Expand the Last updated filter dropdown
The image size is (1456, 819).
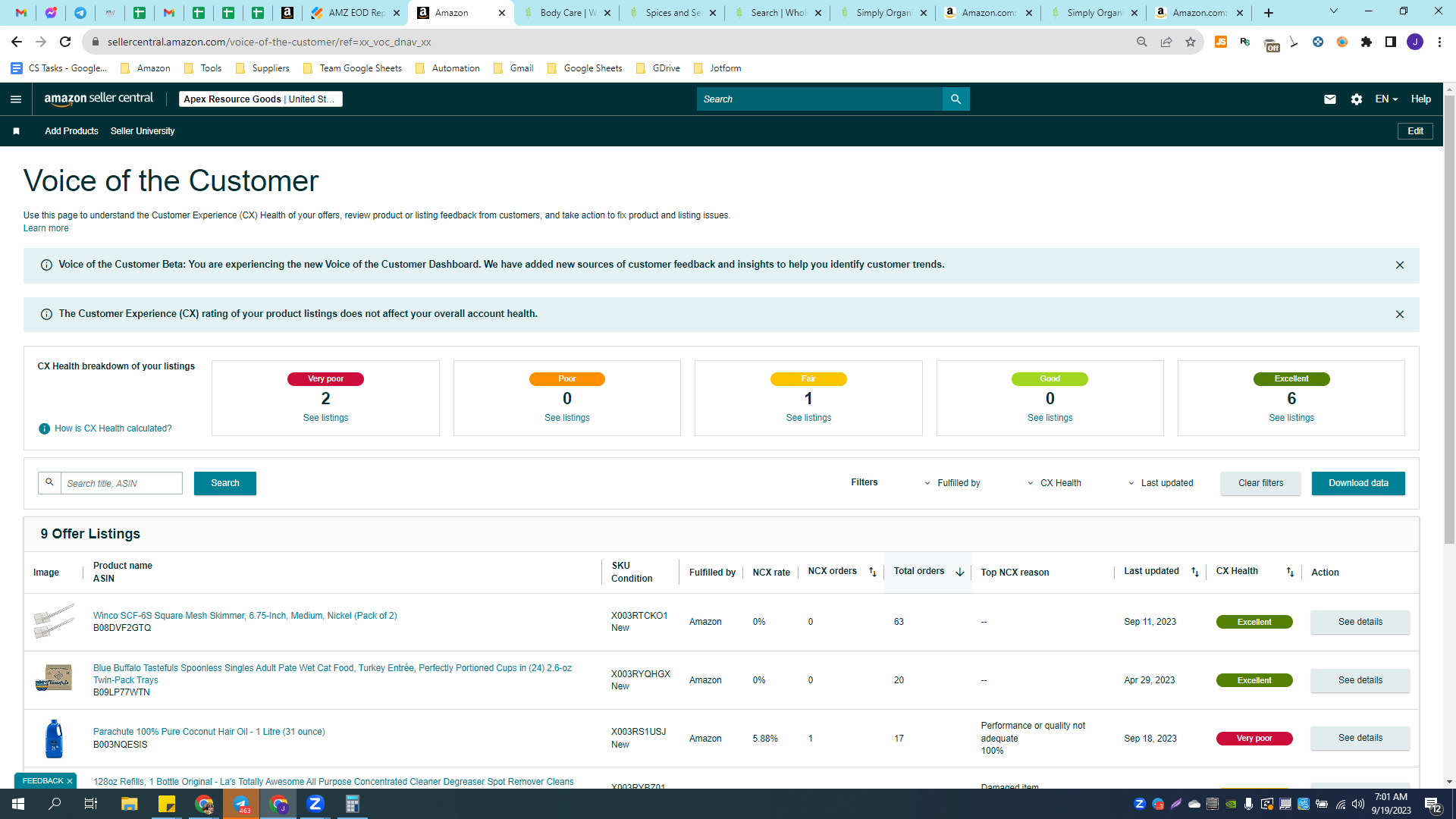point(1161,483)
